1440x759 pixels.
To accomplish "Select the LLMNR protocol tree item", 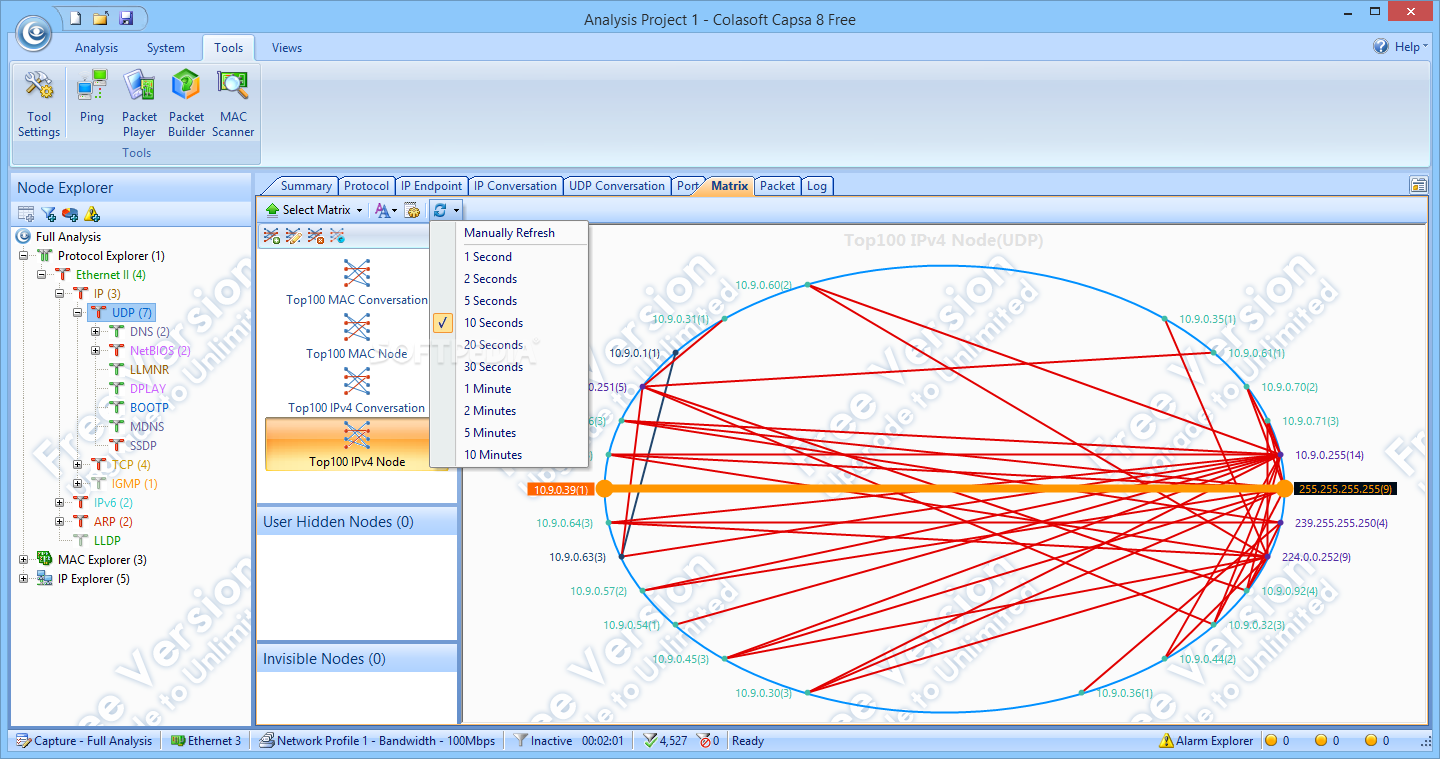I will coord(148,370).
